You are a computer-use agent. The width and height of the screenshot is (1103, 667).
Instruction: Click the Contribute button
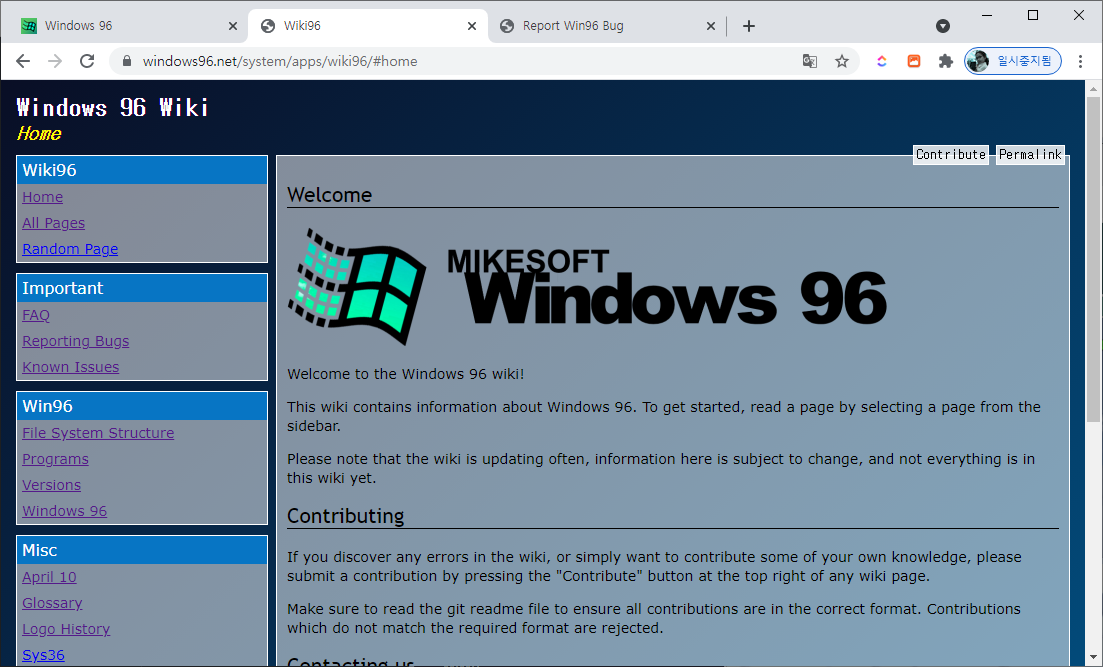(951, 155)
